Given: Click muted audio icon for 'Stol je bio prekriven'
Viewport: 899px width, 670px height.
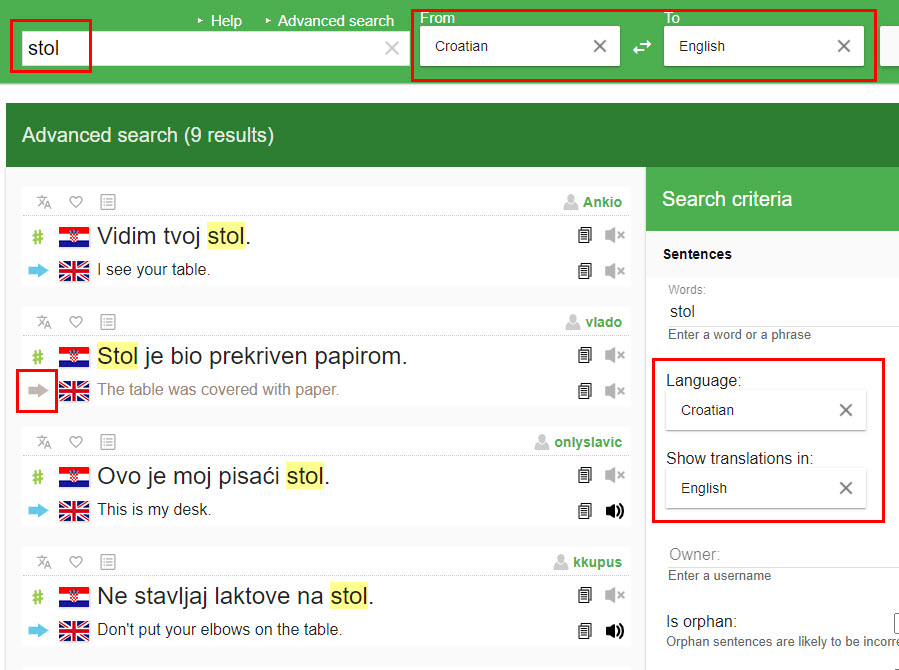Looking at the screenshot, I should point(615,355).
